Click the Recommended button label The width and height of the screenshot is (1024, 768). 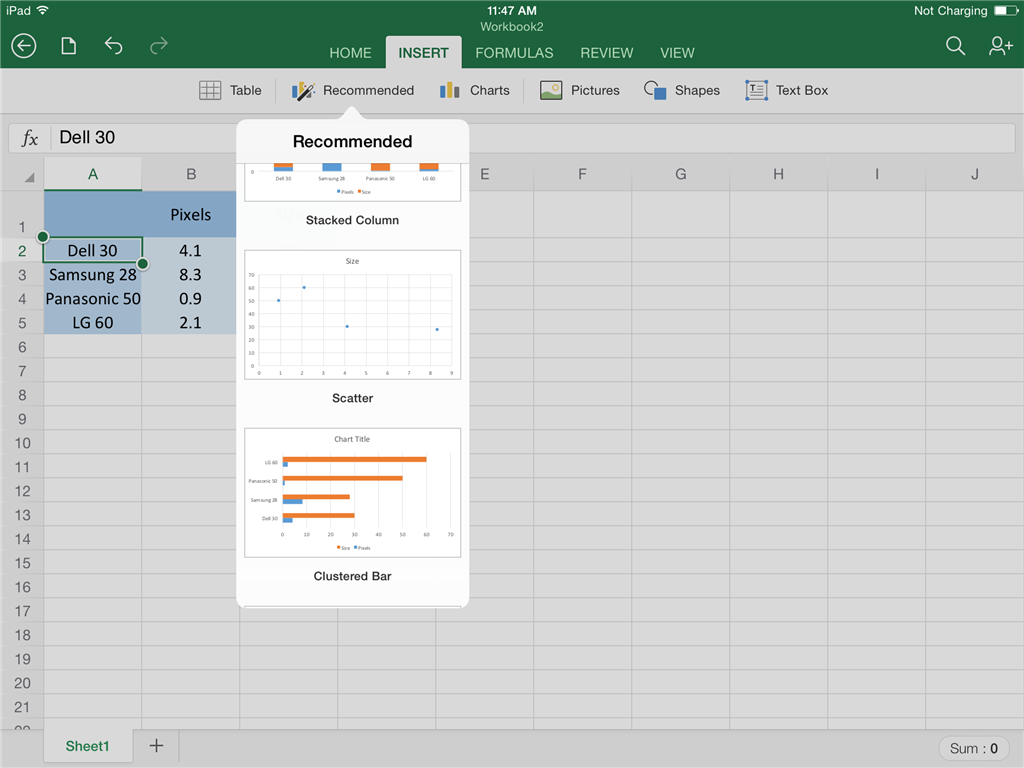[x=368, y=90]
